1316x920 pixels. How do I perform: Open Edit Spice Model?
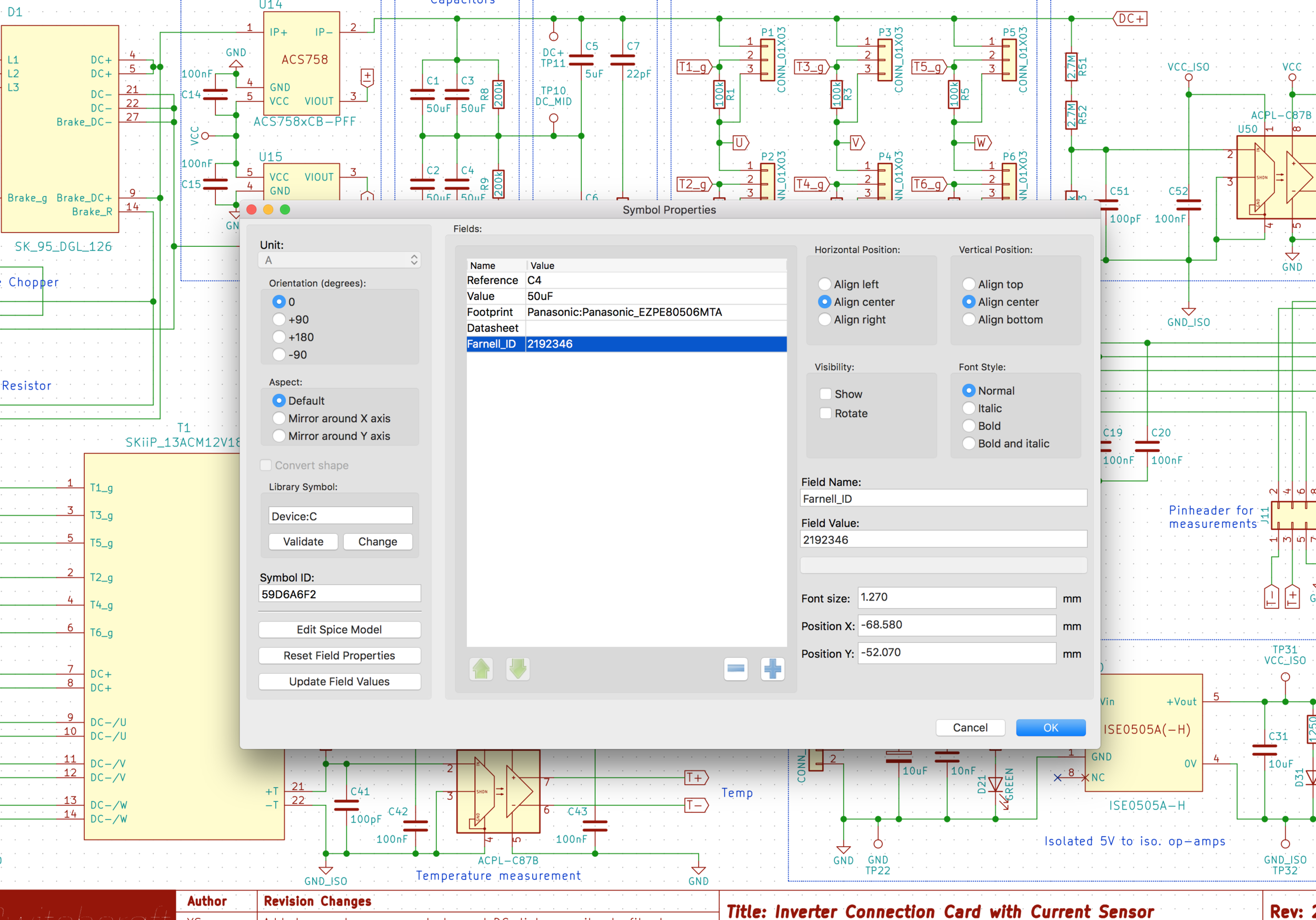[340, 629]
